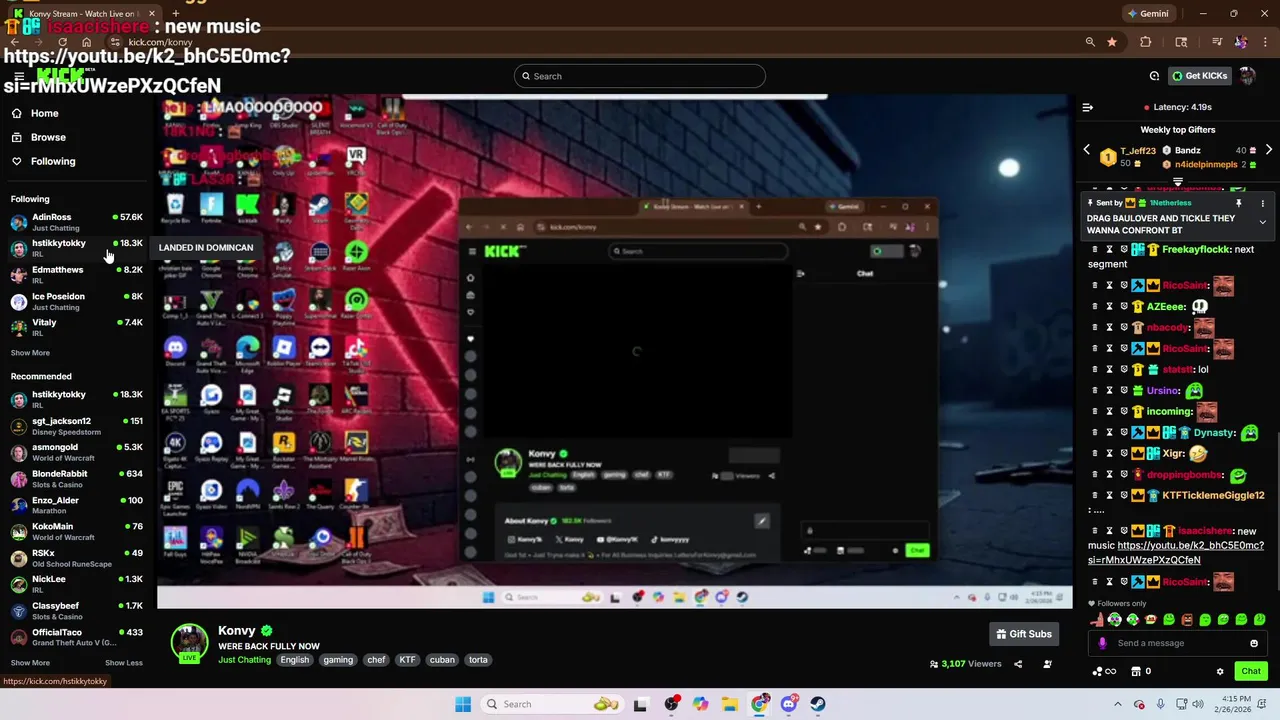Focus the Send a message field
1280x720 pixels.
click(1180, 643)
